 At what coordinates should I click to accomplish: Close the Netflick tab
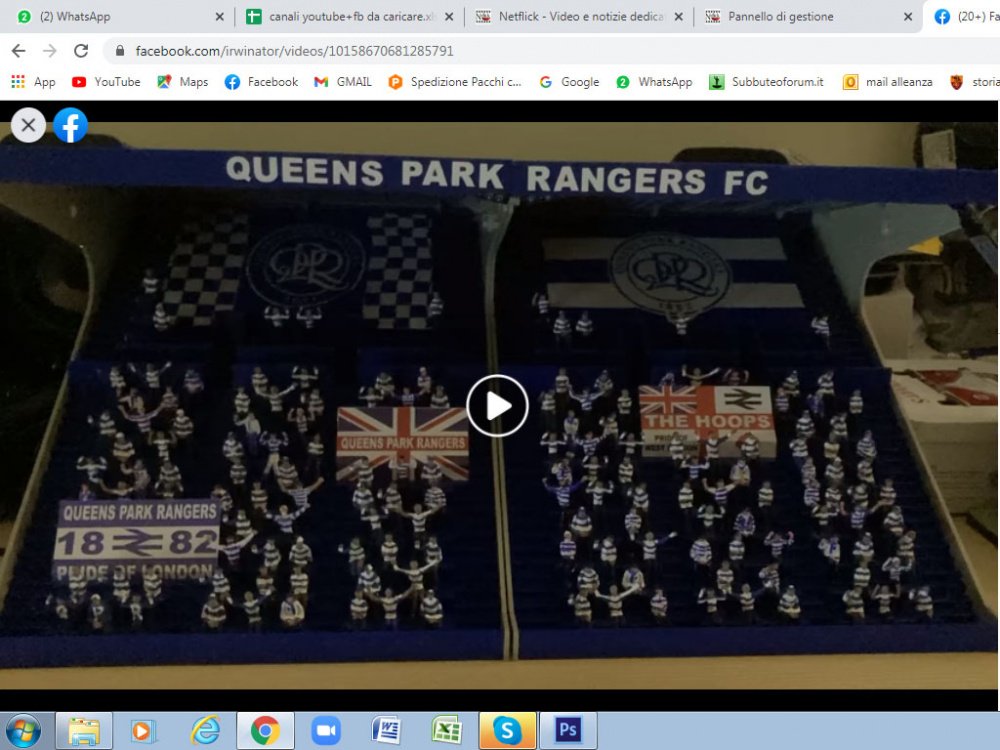(x=679, y=17)
